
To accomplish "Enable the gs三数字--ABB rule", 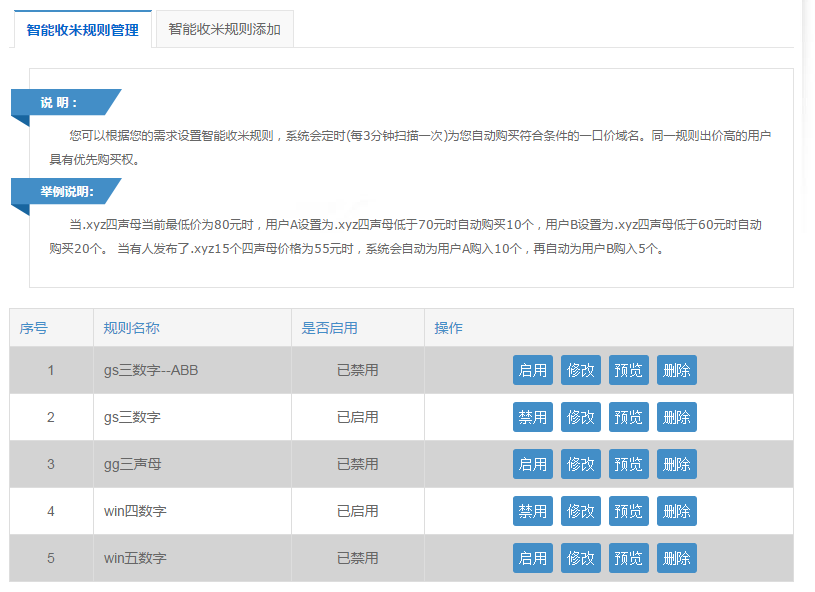I will coord(532,370).
